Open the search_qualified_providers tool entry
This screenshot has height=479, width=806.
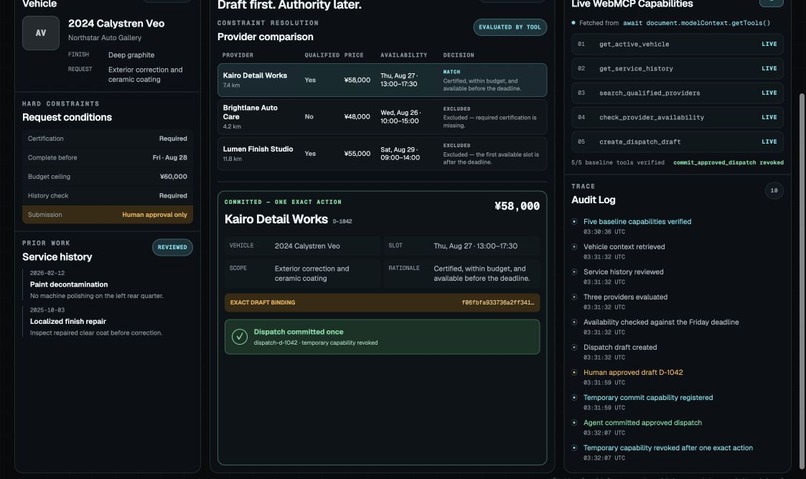[677, 93]
